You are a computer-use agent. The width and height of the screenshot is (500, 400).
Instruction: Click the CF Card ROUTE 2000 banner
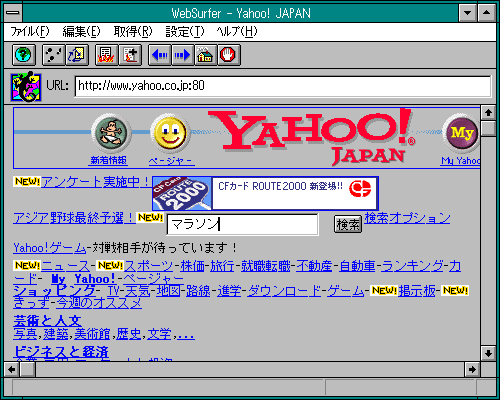point(265,193)
